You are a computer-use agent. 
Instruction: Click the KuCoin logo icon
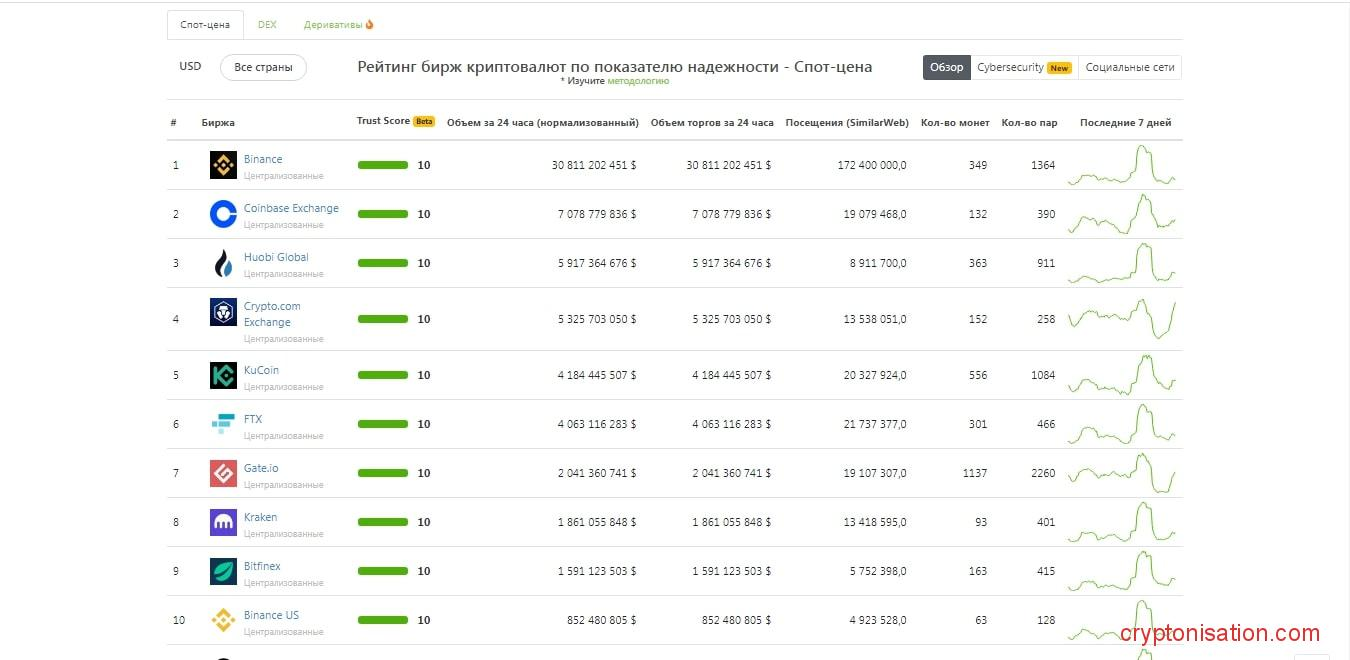[x=223, y=375]
